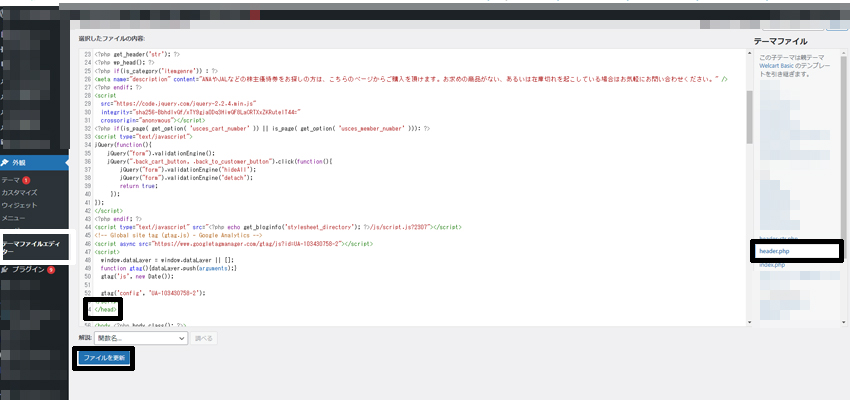
Task: Click the 外観 paintbrush icon
Action: pos(5,163)
